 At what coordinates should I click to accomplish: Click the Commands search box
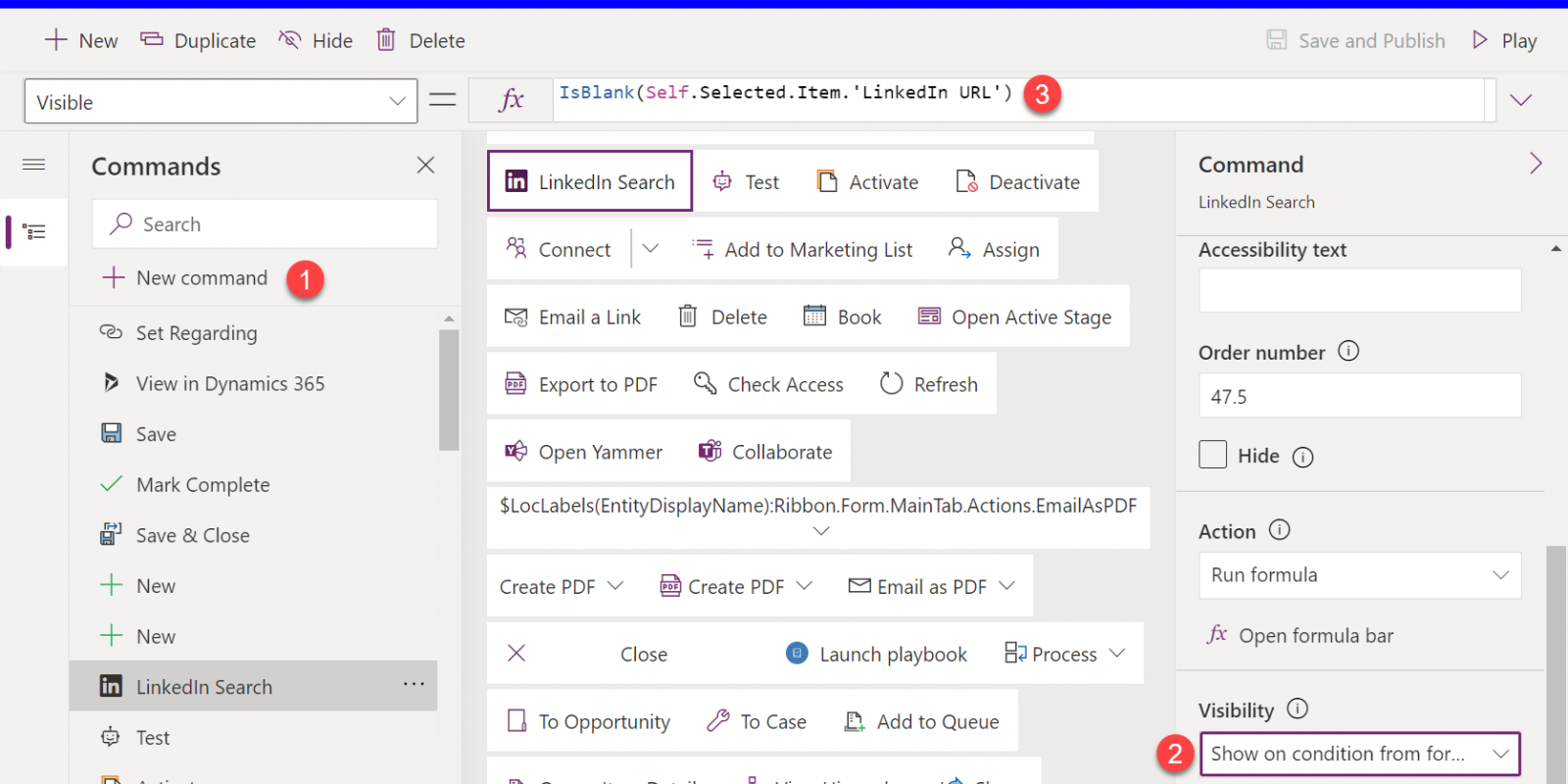(265, 224)
